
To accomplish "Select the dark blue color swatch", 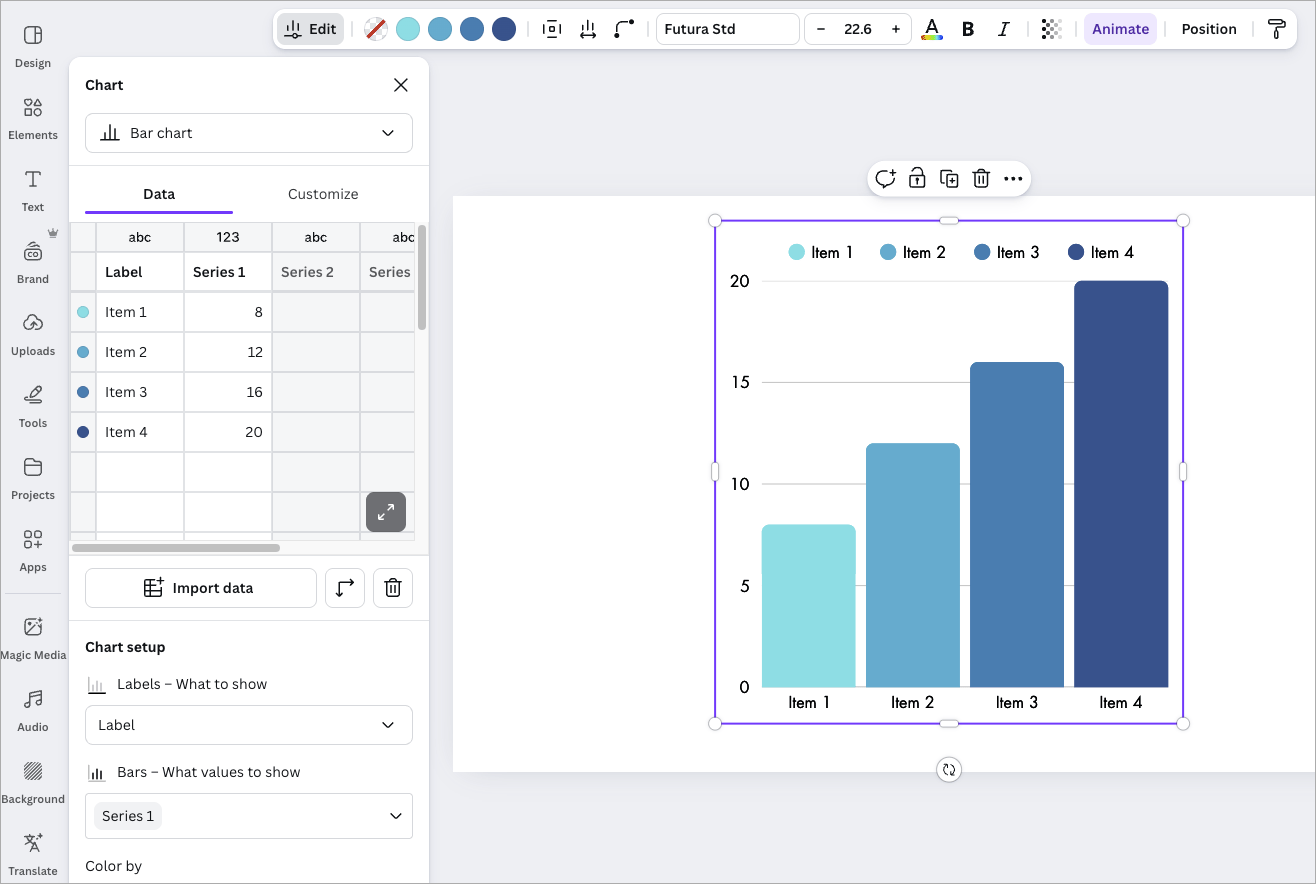I will [x=504, y=29].
